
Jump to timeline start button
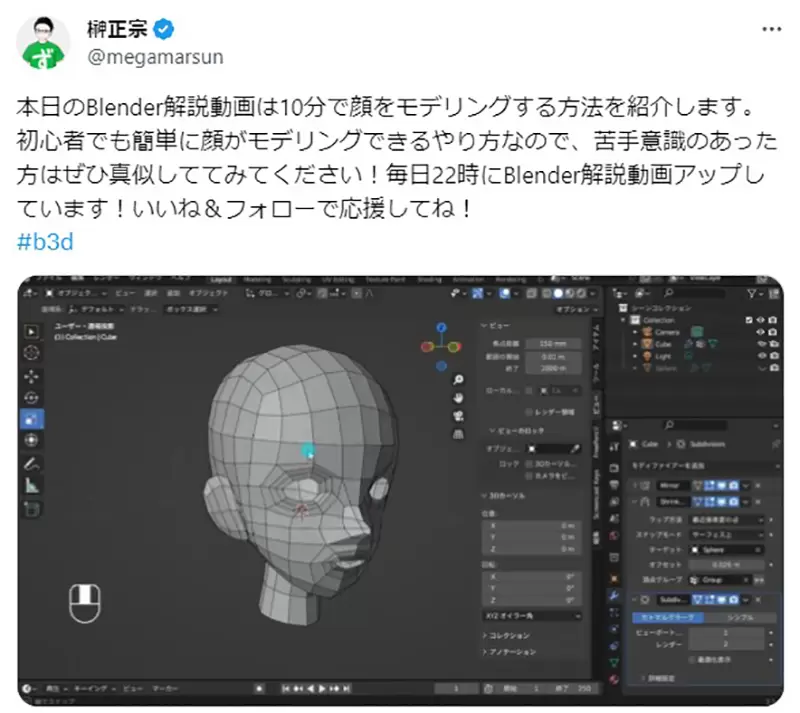click(286, 689)
